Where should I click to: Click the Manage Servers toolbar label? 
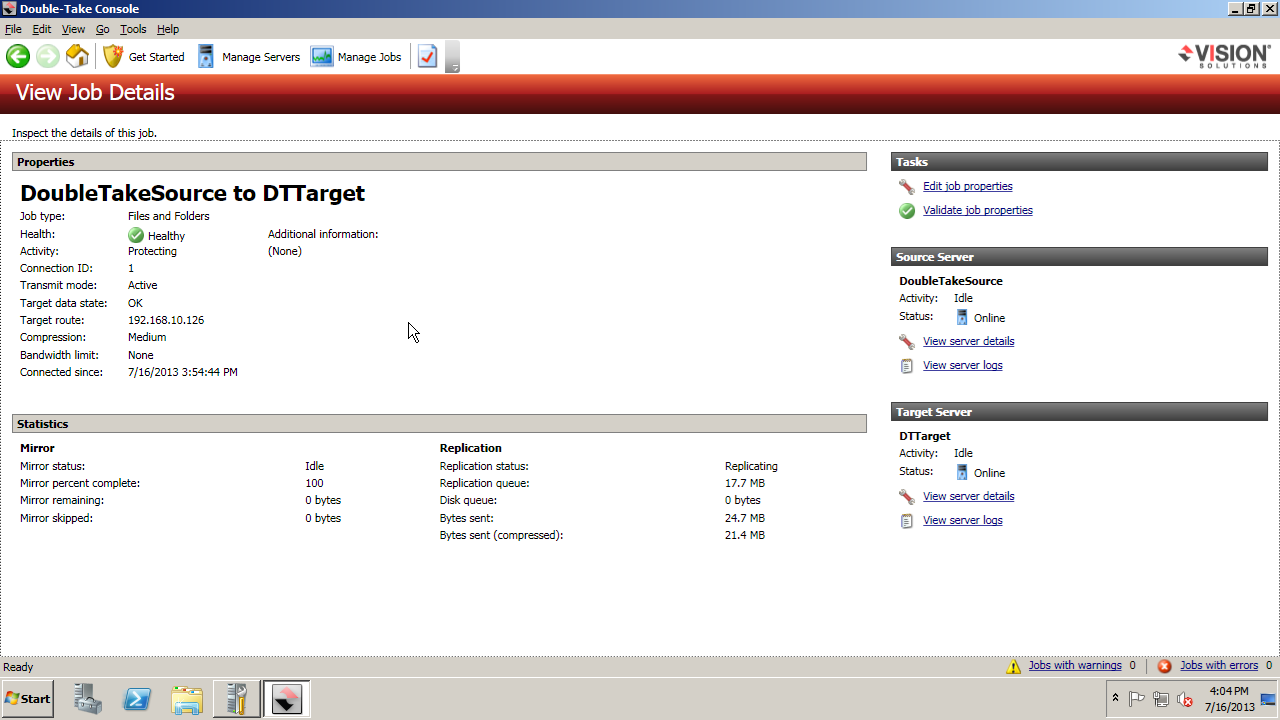pos(261,57)
